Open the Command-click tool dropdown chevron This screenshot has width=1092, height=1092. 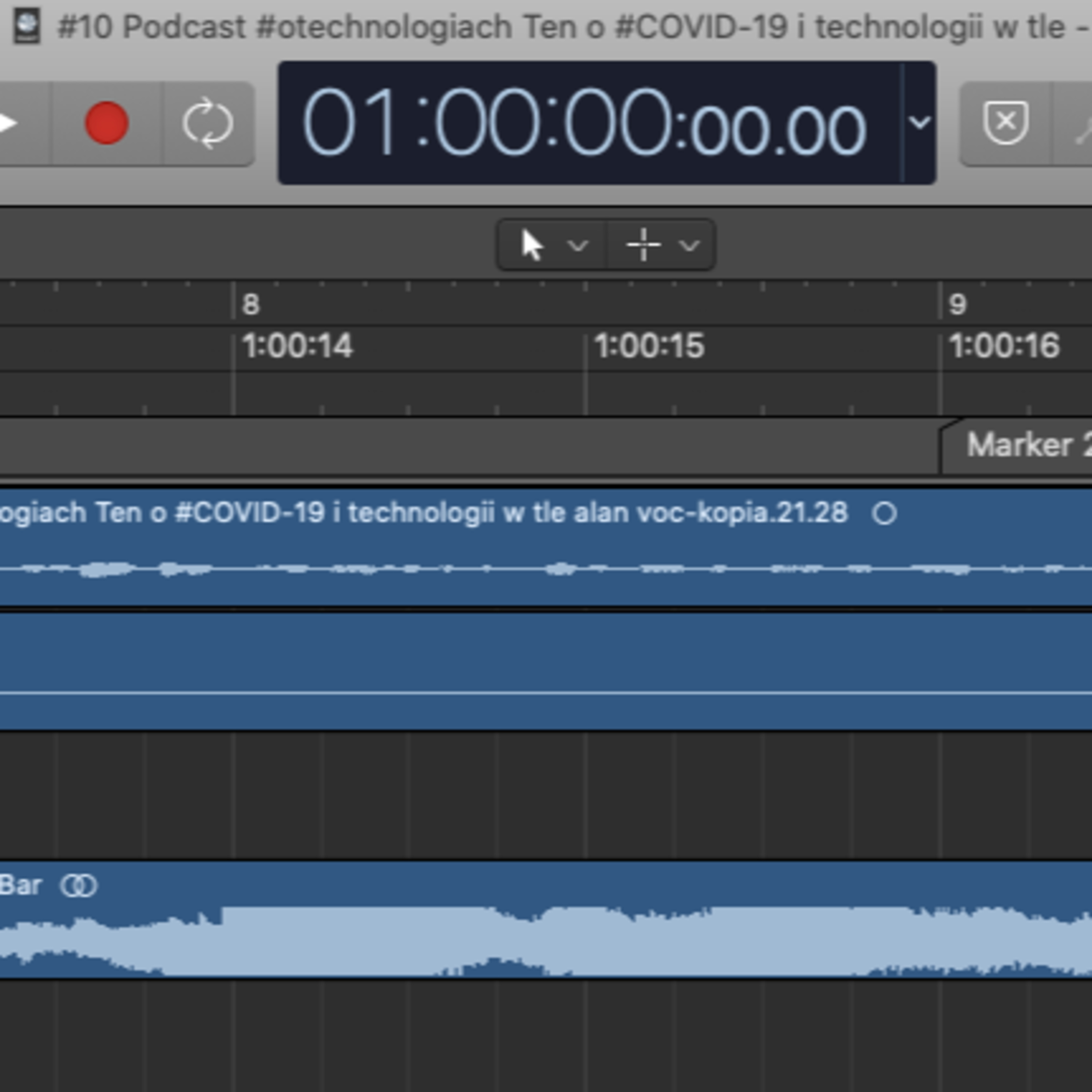point(689,245)
